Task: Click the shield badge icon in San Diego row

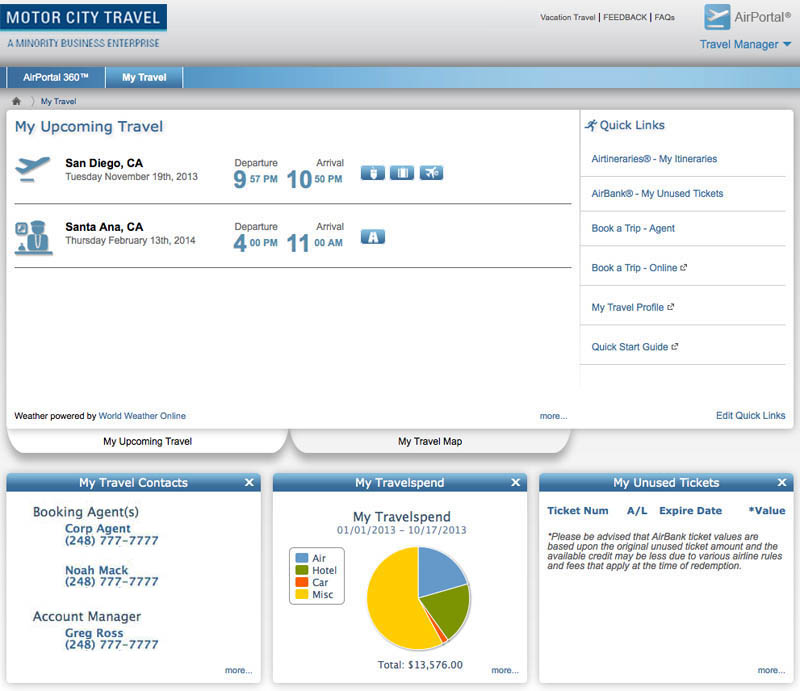Action: [x=373, y=173]
